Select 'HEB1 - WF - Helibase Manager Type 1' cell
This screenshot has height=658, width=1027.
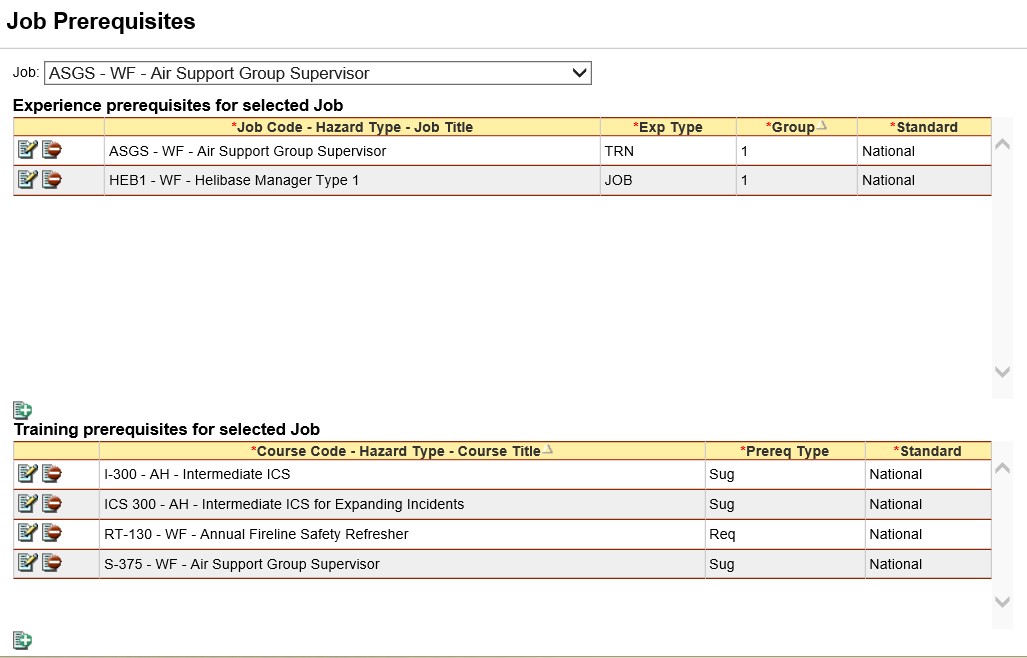click(352, 180)
